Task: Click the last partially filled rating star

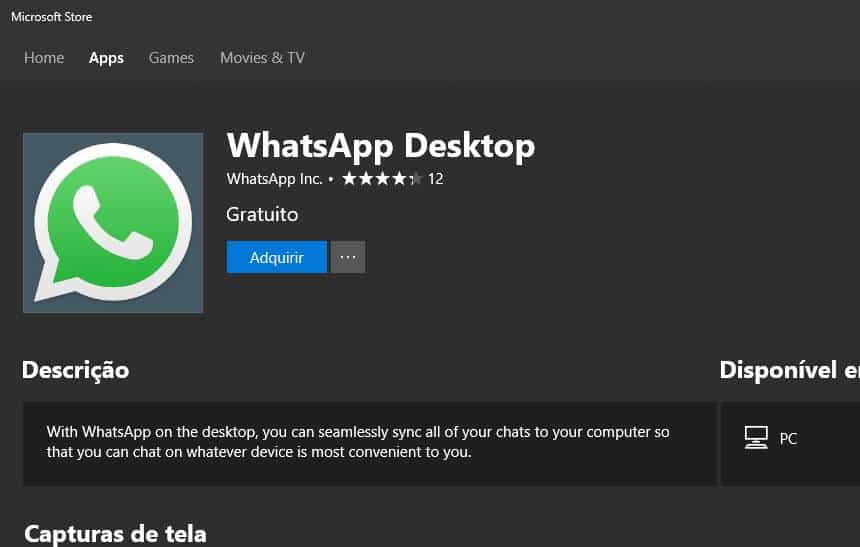Action: click(416, 179)
